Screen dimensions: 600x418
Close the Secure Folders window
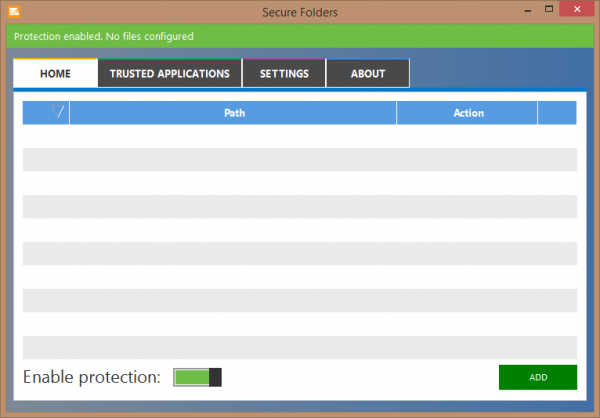(x=577, y=9)
